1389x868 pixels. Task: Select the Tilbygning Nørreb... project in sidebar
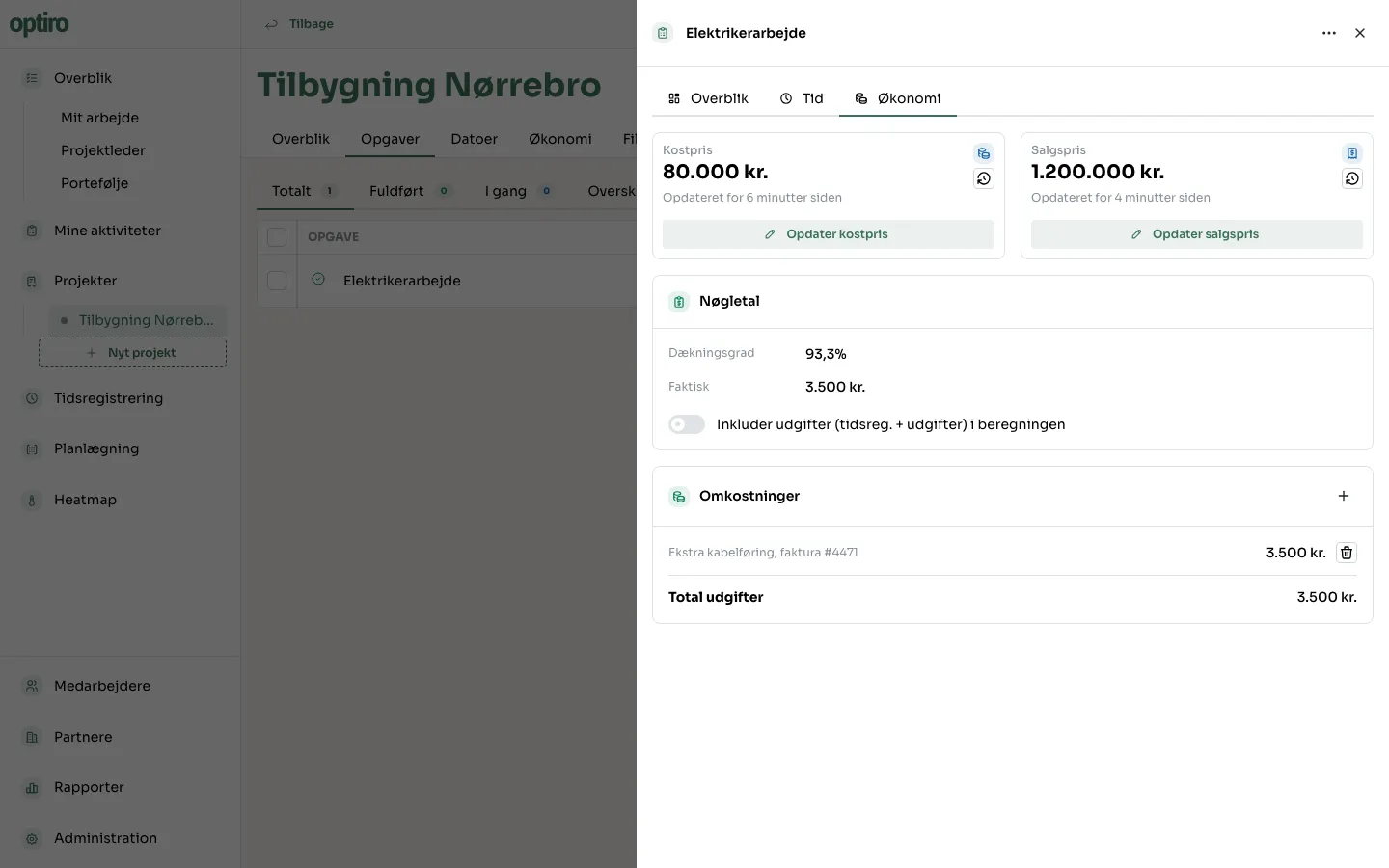(138, 320)
